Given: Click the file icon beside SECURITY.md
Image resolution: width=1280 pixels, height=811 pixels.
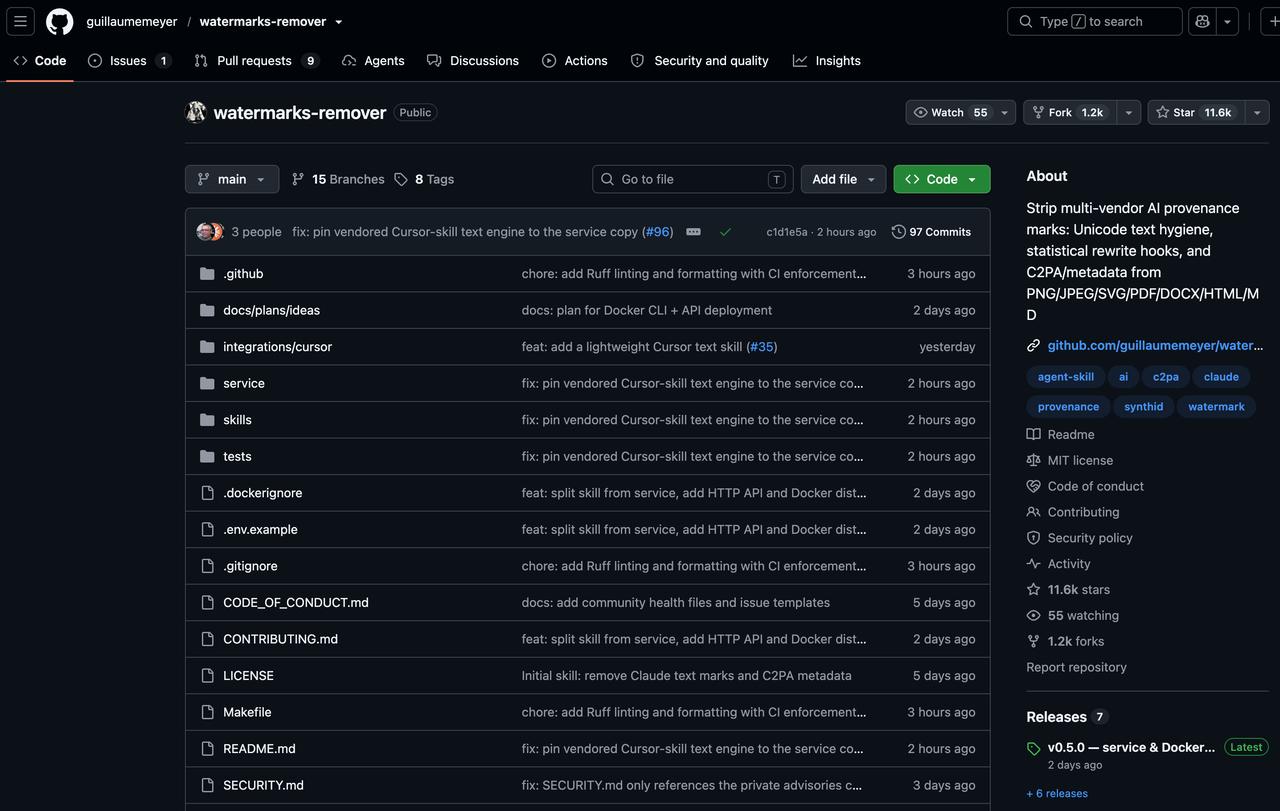Looking at the screenshot, I should point(207,785).
